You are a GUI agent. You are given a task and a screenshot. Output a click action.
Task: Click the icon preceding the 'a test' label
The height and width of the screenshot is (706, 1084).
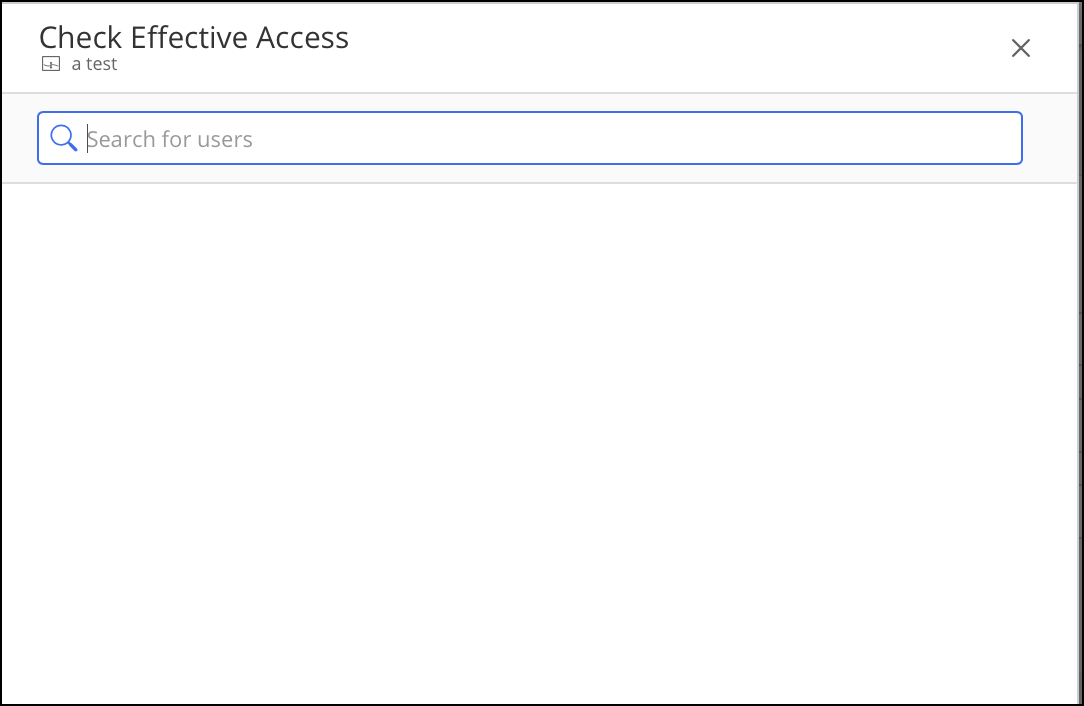49,63
